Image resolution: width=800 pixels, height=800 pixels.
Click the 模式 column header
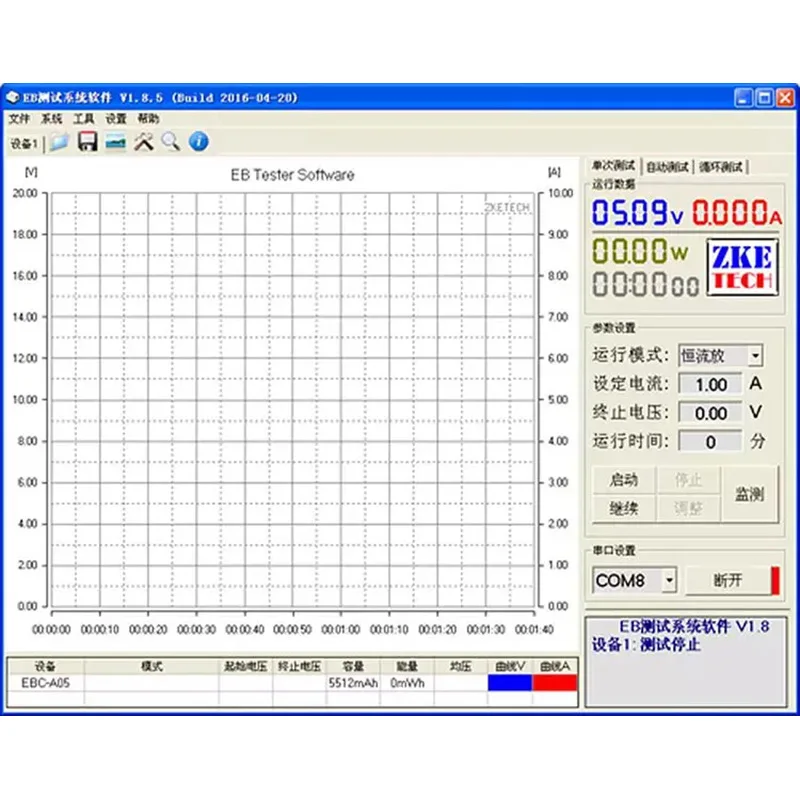tap(152, 666)
